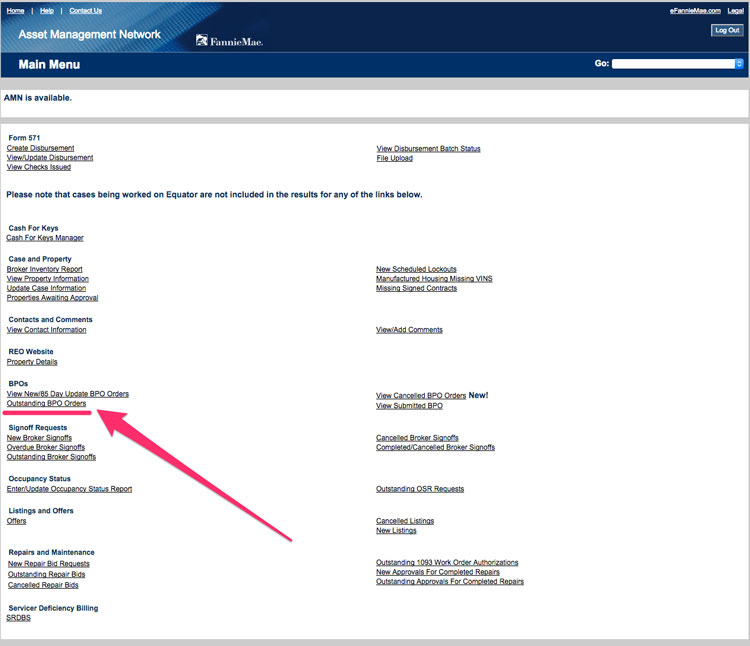This screenshot has height=646, width=750.
Task: Open View Submitted BPO
Action: click(409, 406)
